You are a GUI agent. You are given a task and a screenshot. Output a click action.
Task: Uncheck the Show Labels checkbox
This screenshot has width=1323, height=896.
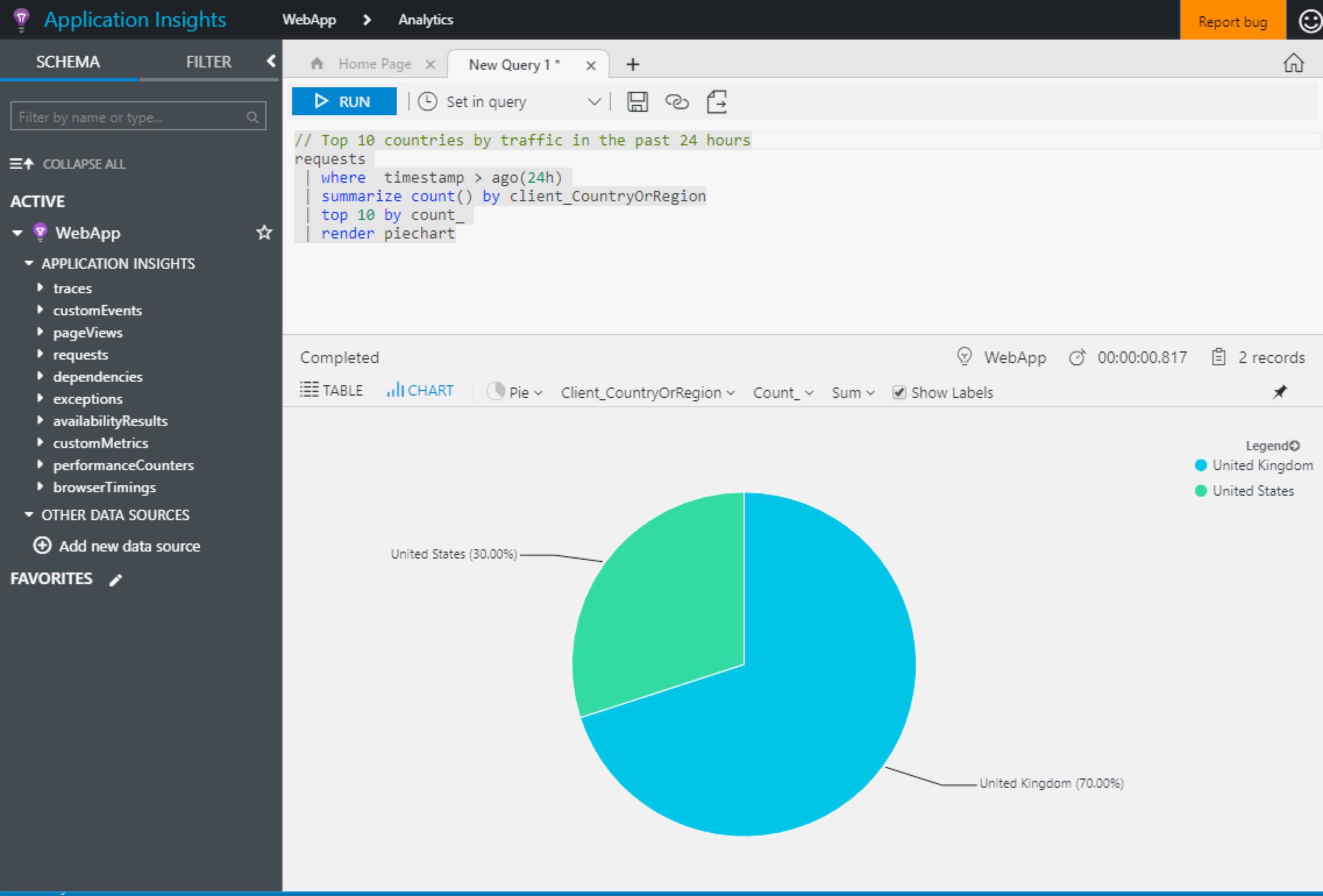click(x=899, y=393)
